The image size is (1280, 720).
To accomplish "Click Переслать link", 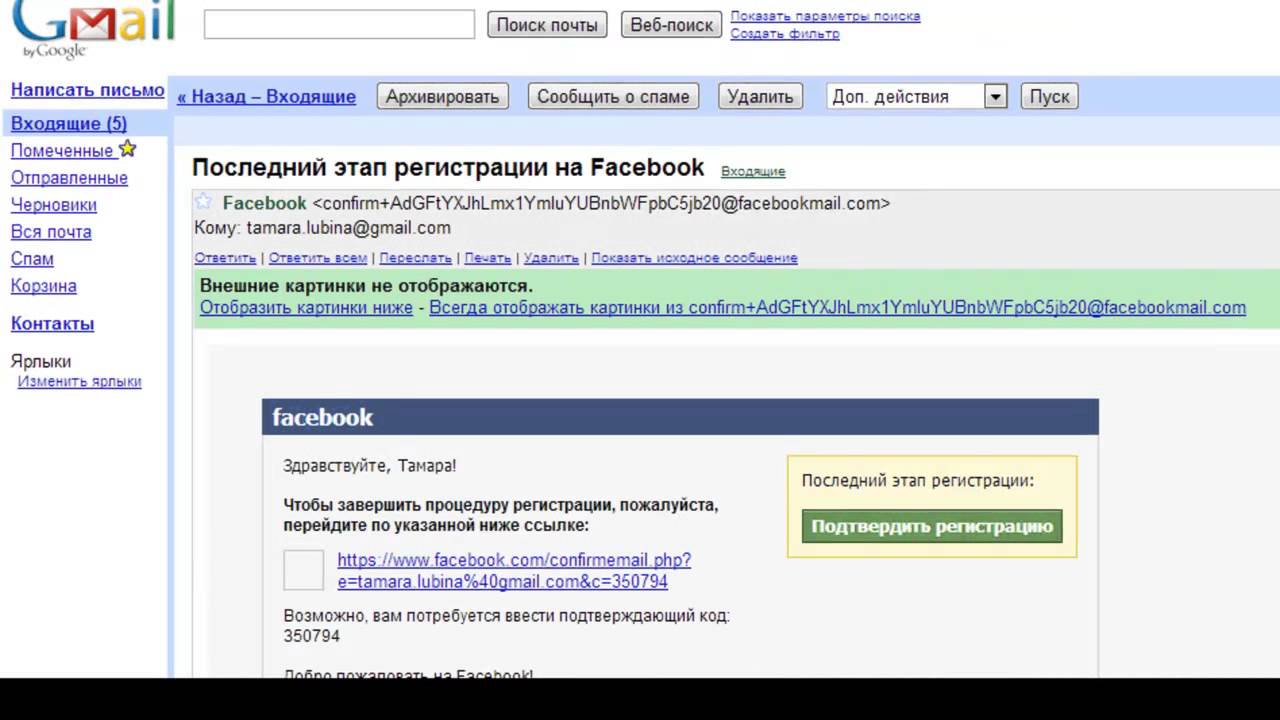I will pos(415,258).
